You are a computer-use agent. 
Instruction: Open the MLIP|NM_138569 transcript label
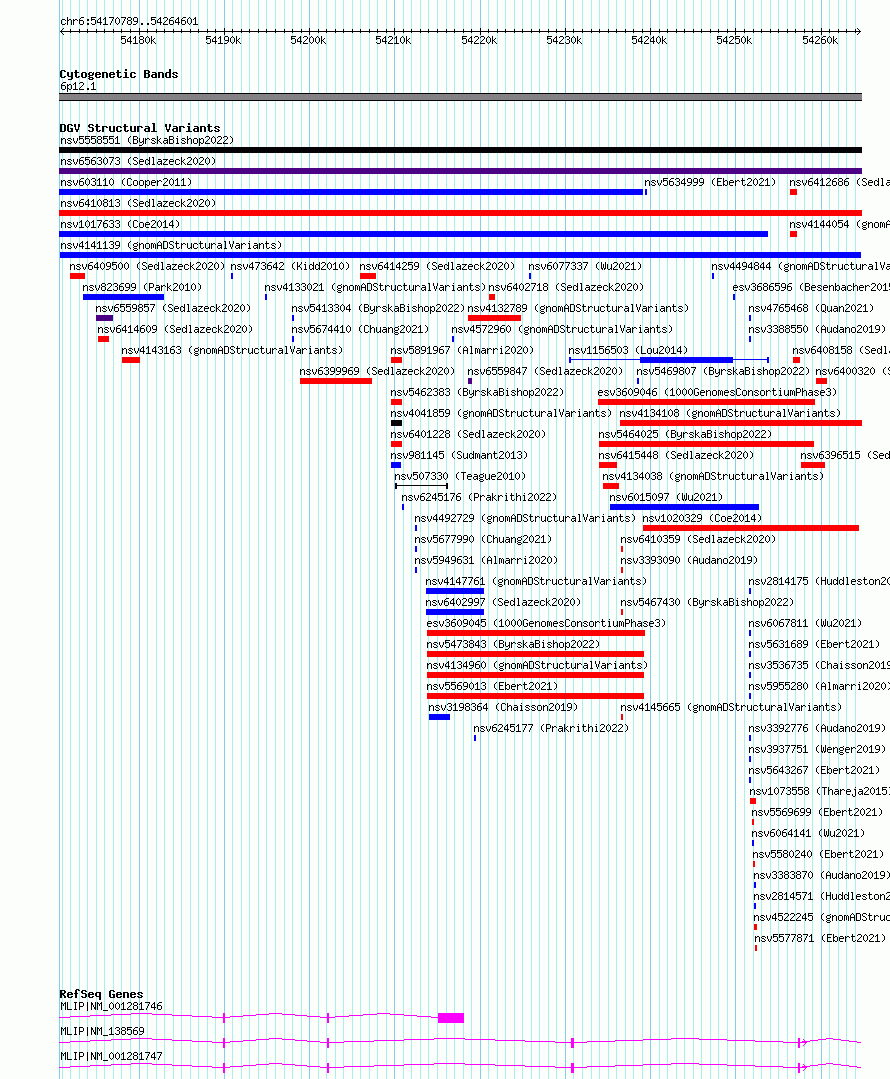[x=103, y=1031]
